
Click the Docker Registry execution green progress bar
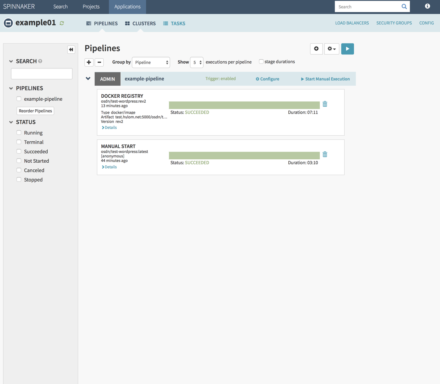[244, 105]
